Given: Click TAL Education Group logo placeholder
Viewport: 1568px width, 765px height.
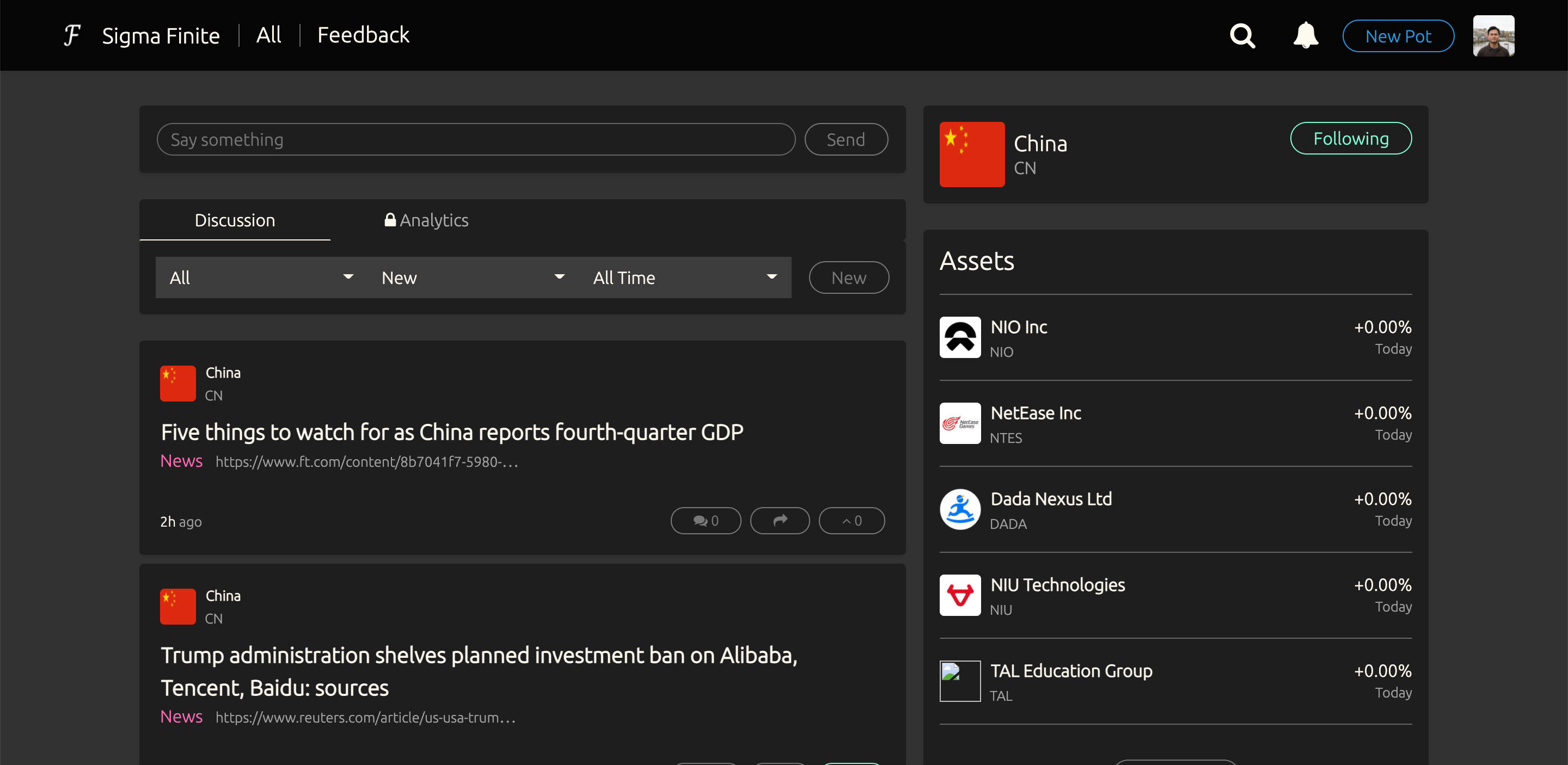Looking at the screenshot, I should (959, 681).
